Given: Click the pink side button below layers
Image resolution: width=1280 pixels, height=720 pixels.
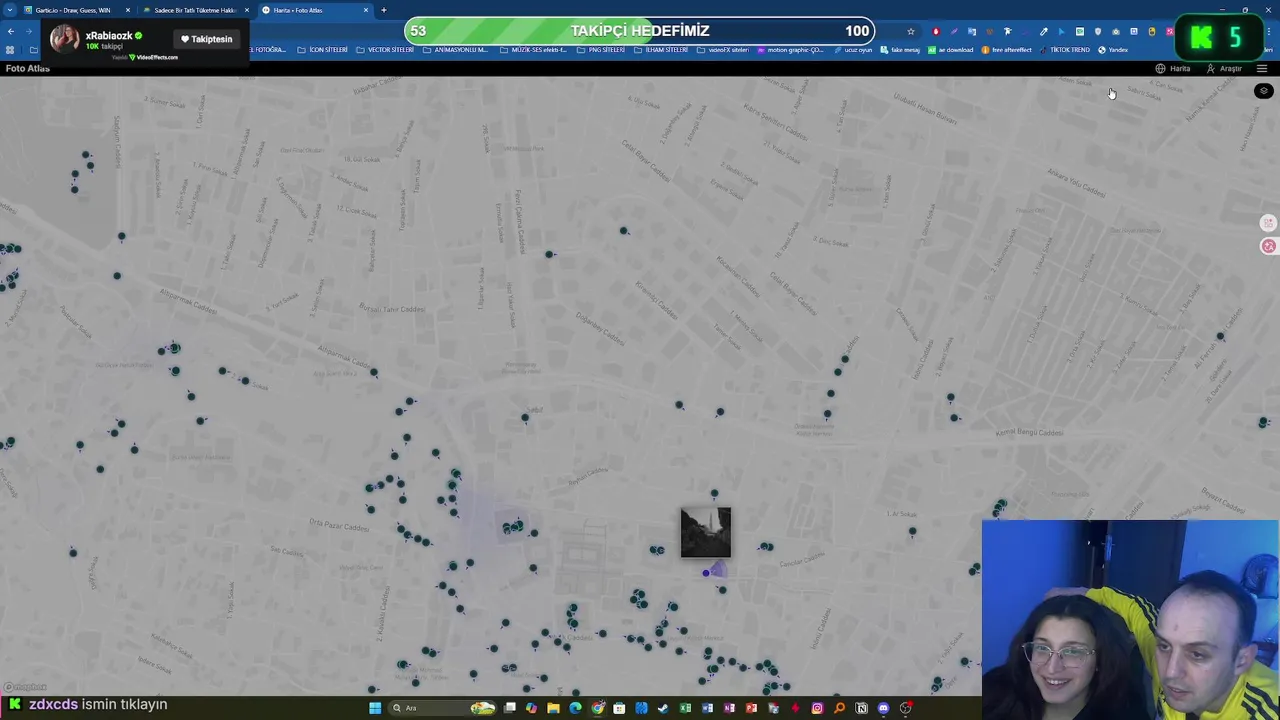Looking at the screenshot, I should pos(1269,246).
